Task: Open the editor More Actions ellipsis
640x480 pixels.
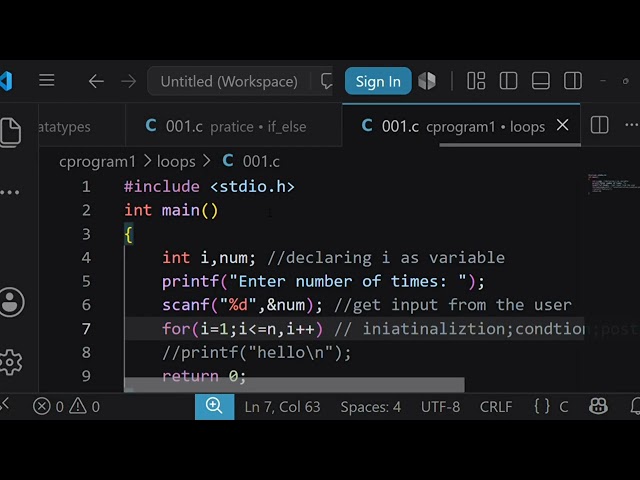Action: (x=631, y=125)
